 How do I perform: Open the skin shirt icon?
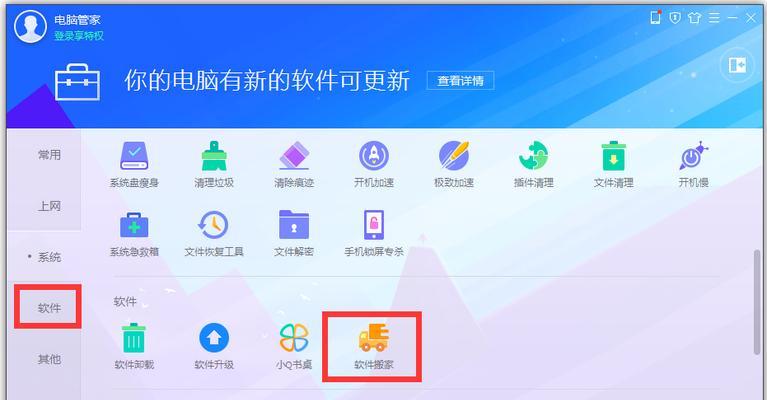click(x=694, y=18)
